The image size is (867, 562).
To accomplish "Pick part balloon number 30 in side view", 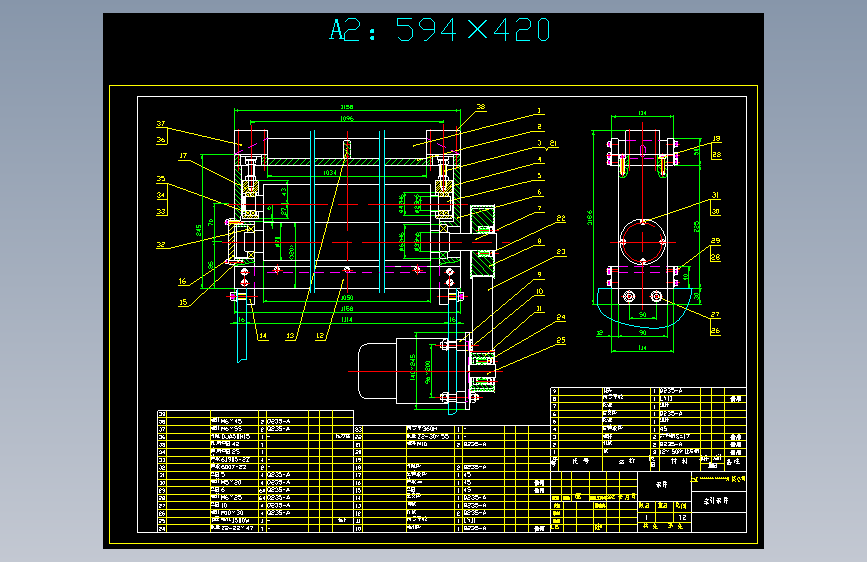I will [715, 211].
